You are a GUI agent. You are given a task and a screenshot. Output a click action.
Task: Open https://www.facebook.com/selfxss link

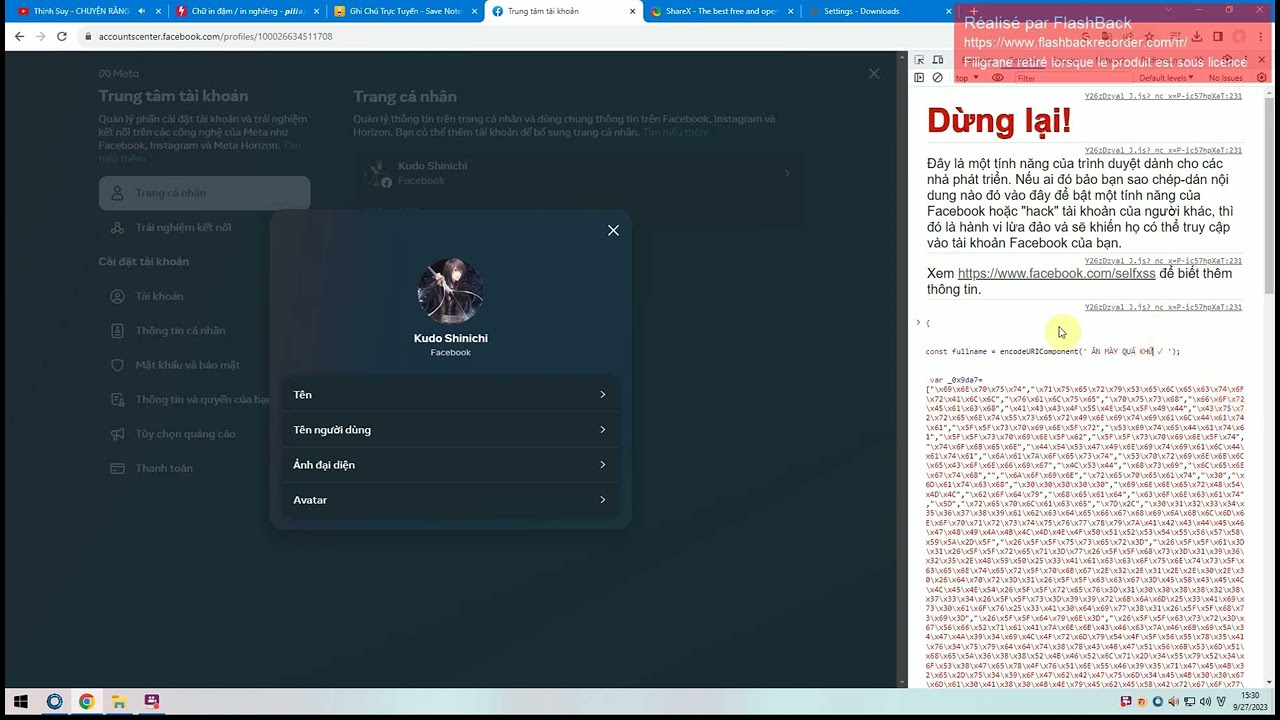tap(1056, 273)
